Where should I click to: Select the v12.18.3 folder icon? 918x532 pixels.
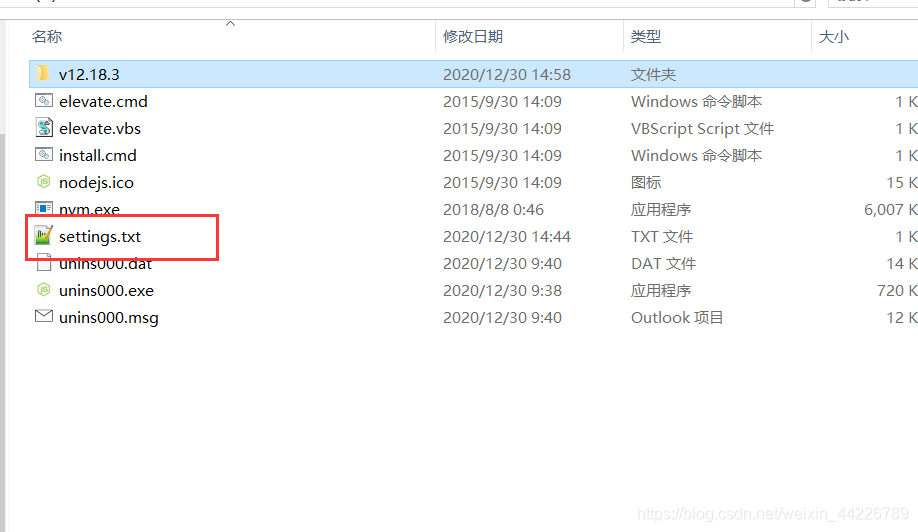[43, 74]
